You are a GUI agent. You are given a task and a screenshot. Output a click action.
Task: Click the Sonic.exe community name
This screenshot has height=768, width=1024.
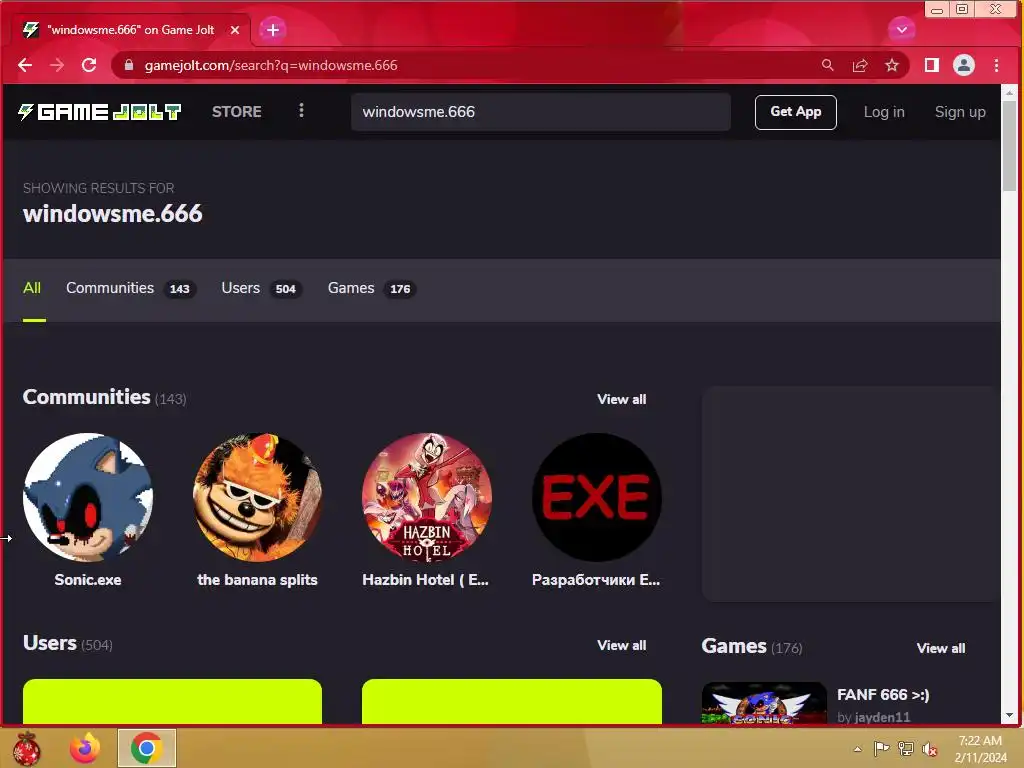[88, 580]
